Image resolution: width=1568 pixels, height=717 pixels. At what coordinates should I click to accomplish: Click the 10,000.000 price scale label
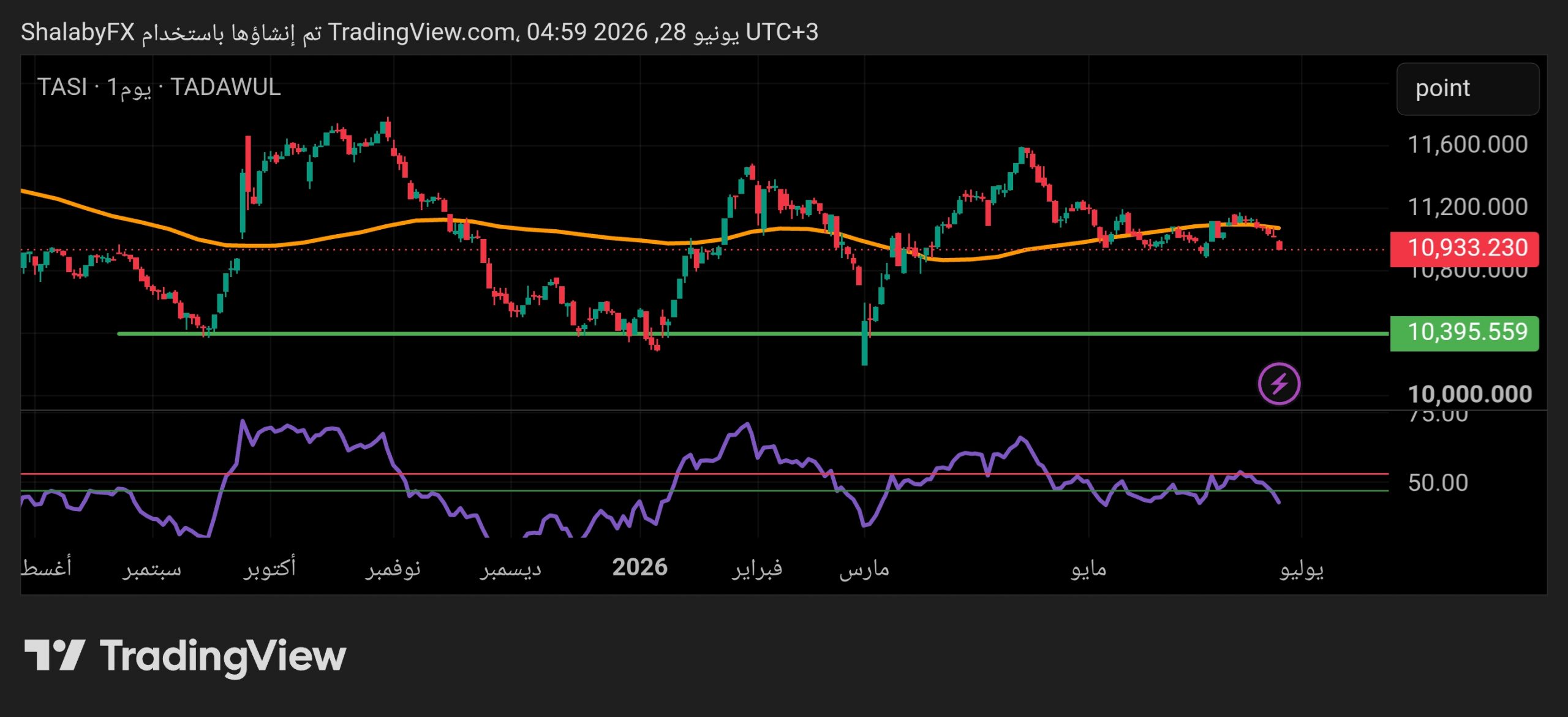coord(1469,394)
